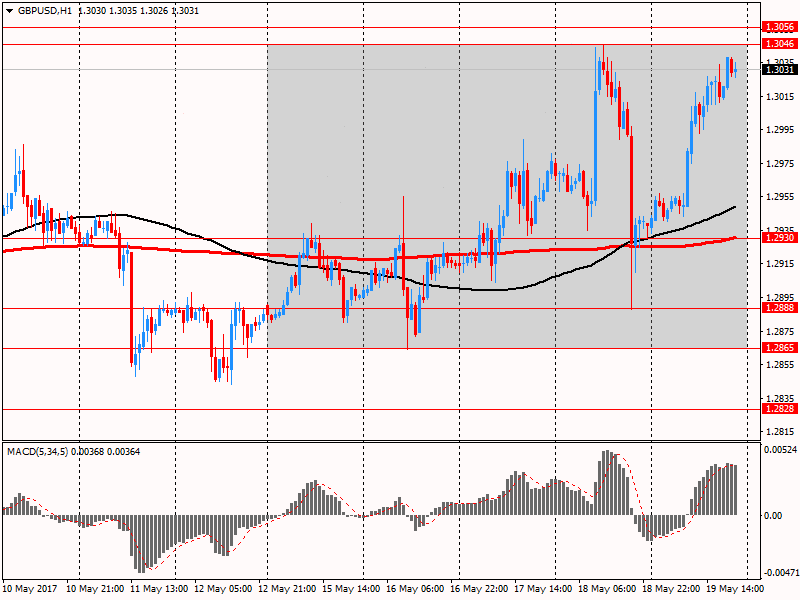The height and width of the screenshot is (600, 800).
Task: Click the 16 May 22:00 time label
Action: [x=479, y=589]
